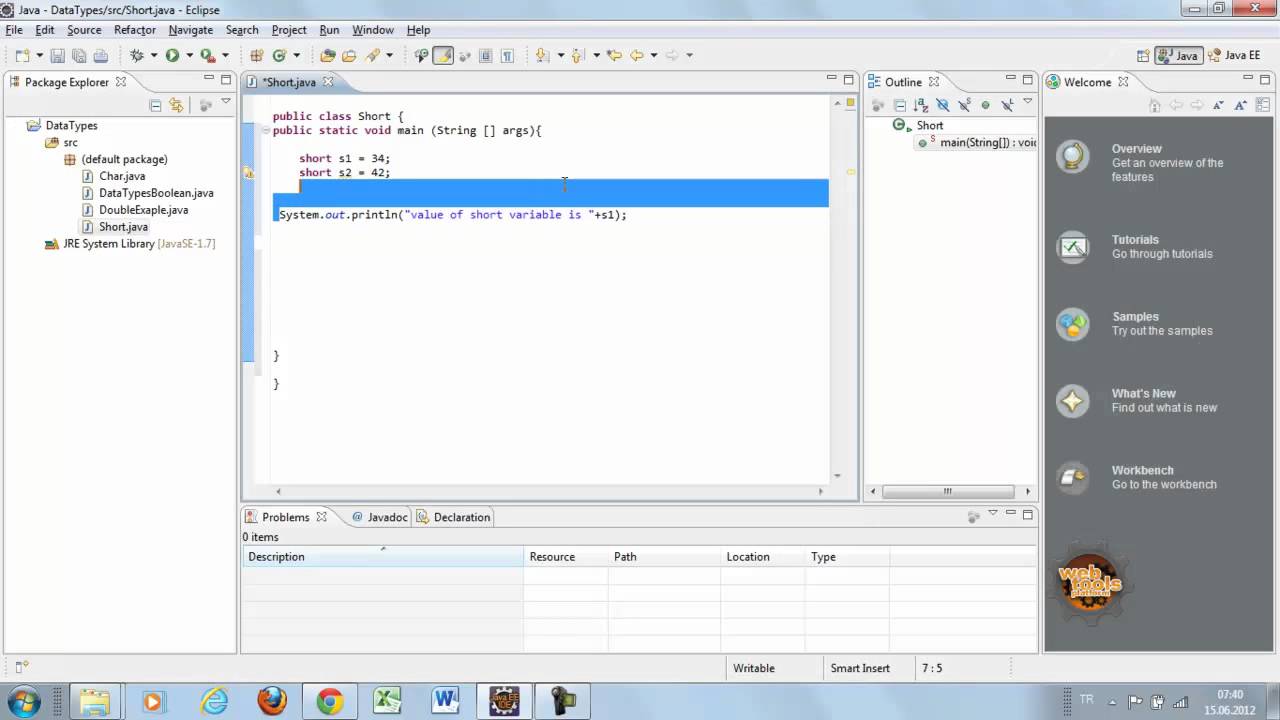1280x720 pixels.
Task: Collapse All in Package Explorer toolbar
Action: click(x=155, y=105)
